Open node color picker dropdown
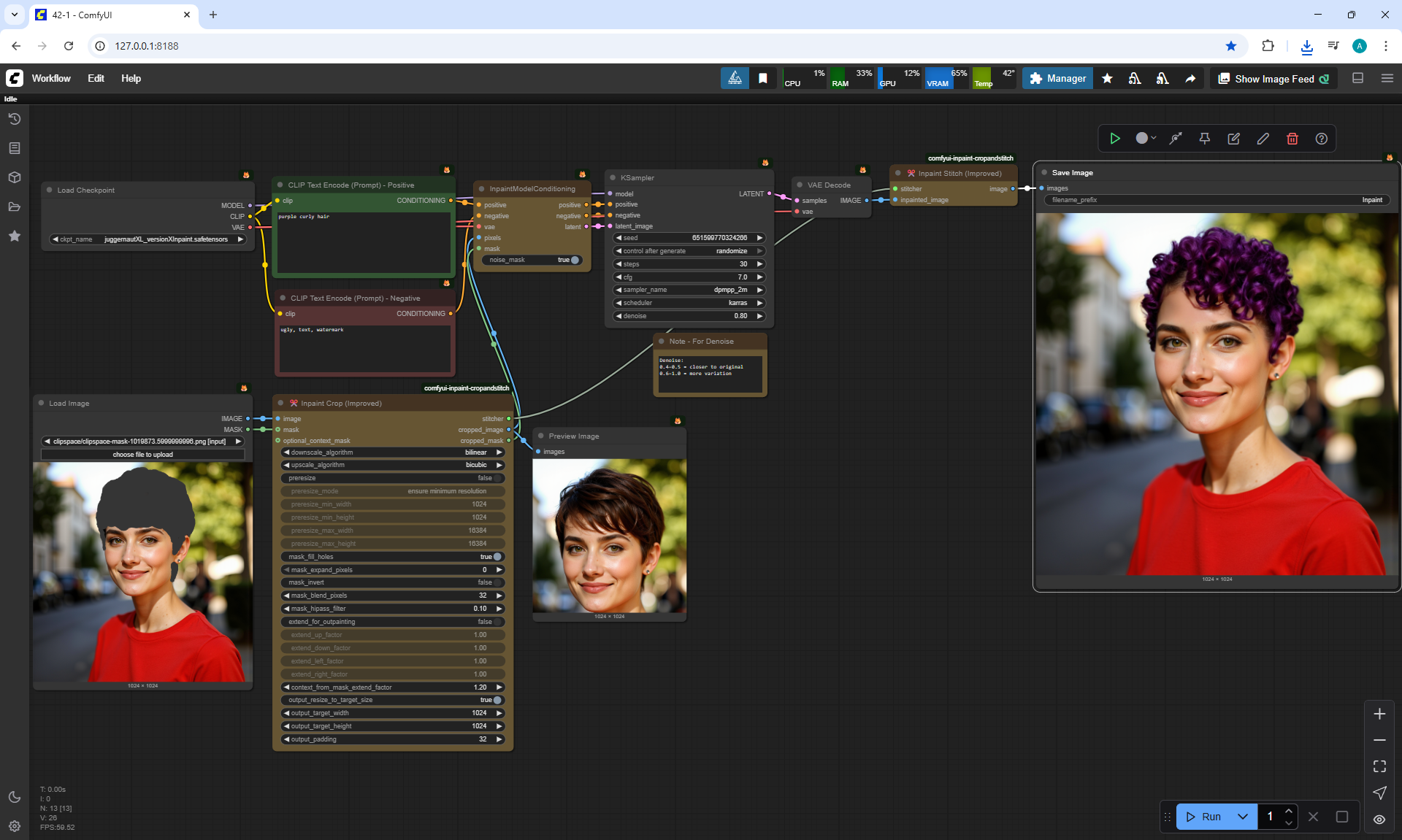1402x840 pixels. click(1146, 139)
